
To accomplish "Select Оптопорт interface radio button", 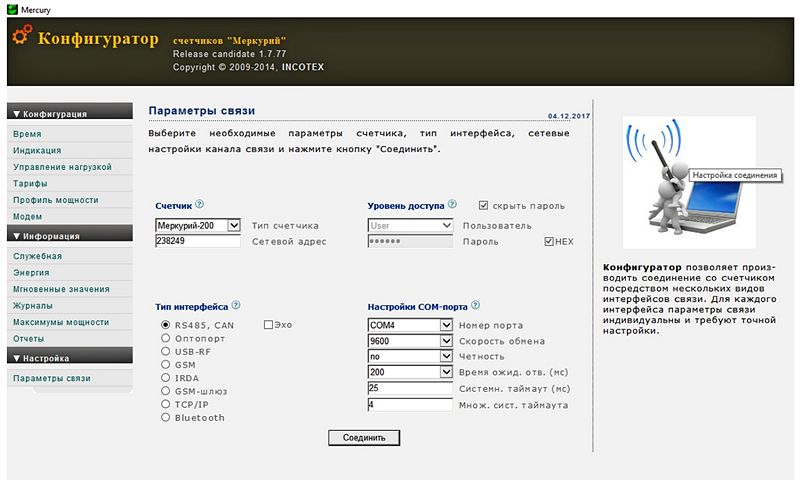I will pyautogui.click(x=165, y=338).
